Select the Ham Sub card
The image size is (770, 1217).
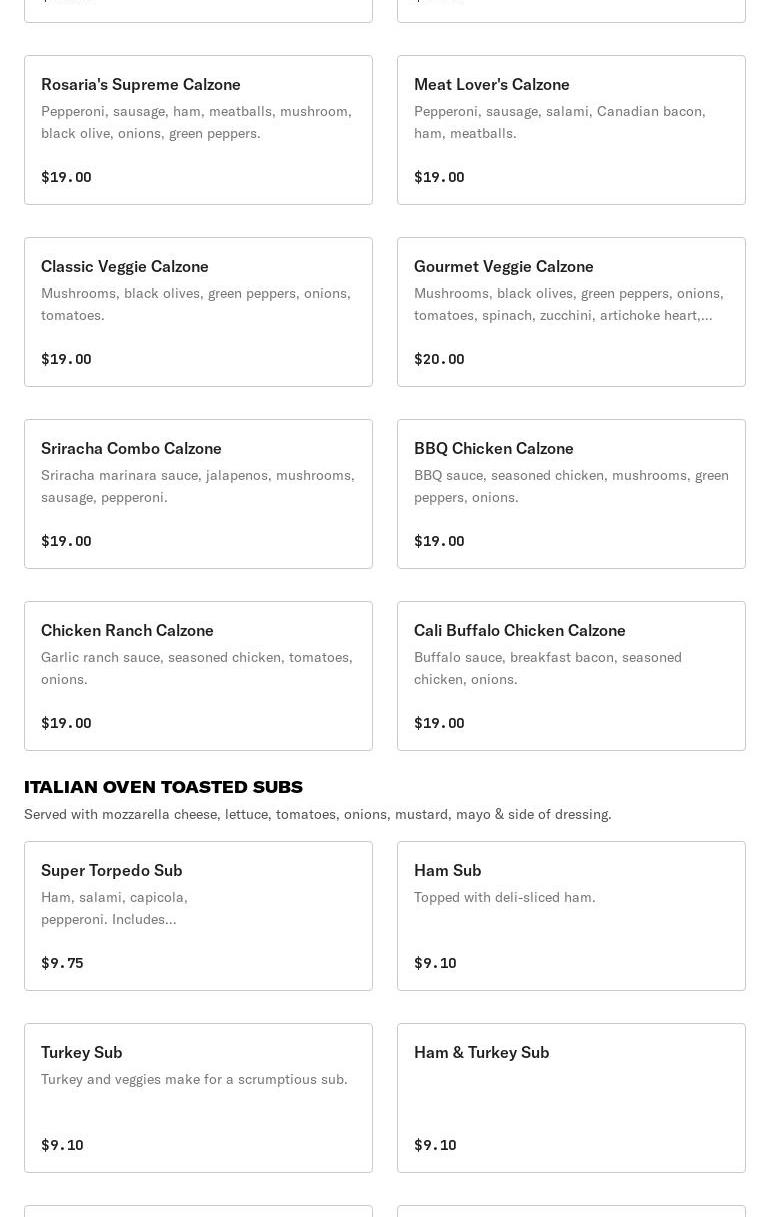tap(571, 916)
